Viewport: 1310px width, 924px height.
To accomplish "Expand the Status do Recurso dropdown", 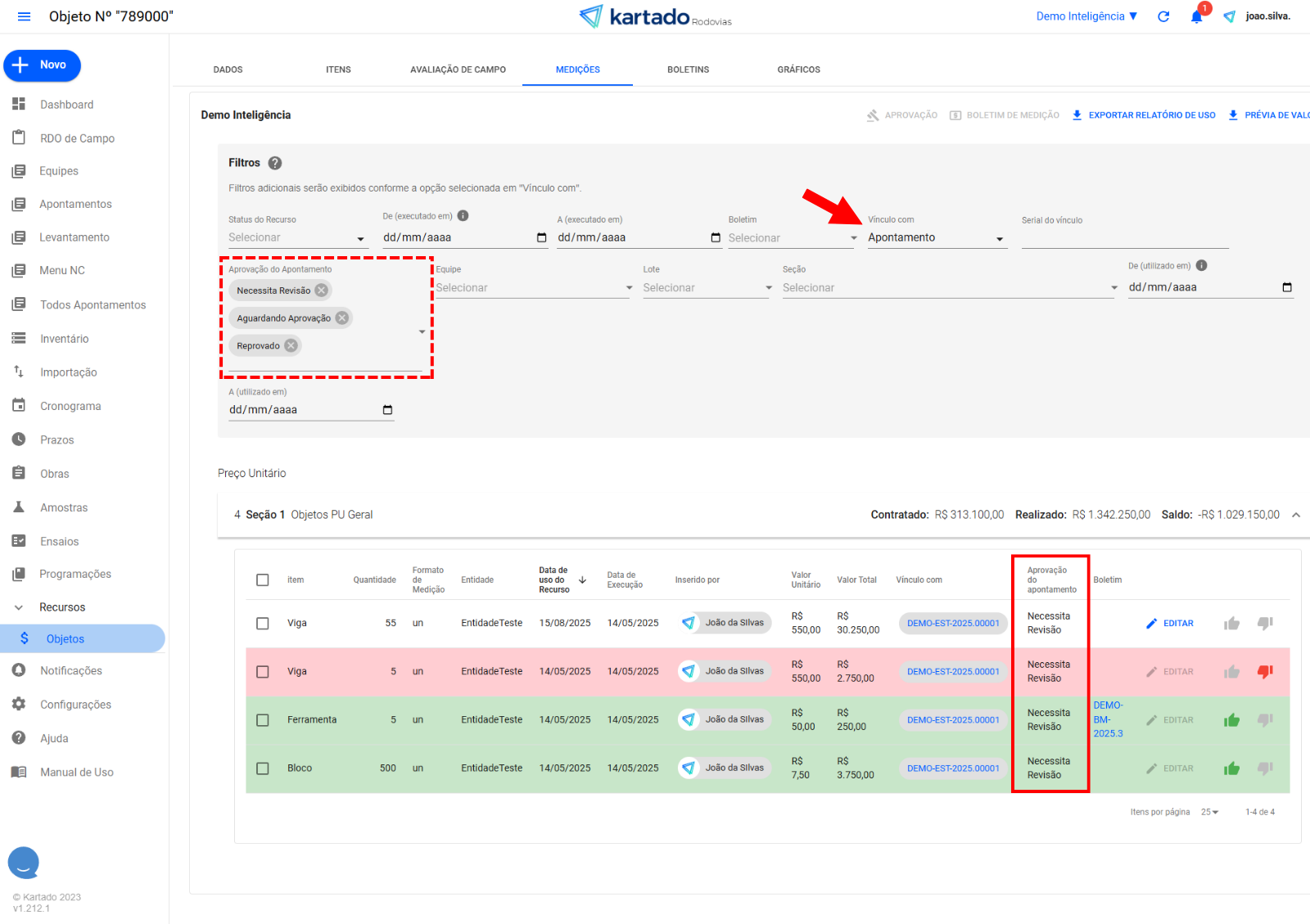I will click(x=296, y=238).
